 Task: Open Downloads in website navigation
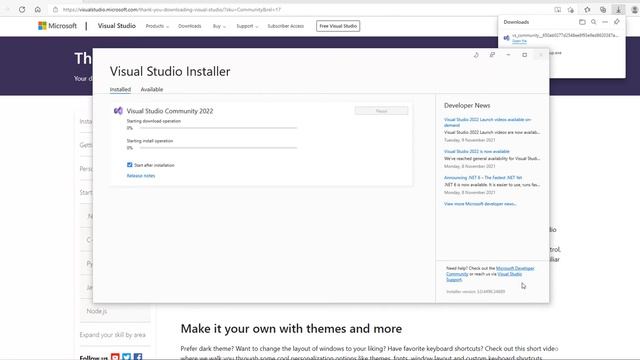(190, 26)
